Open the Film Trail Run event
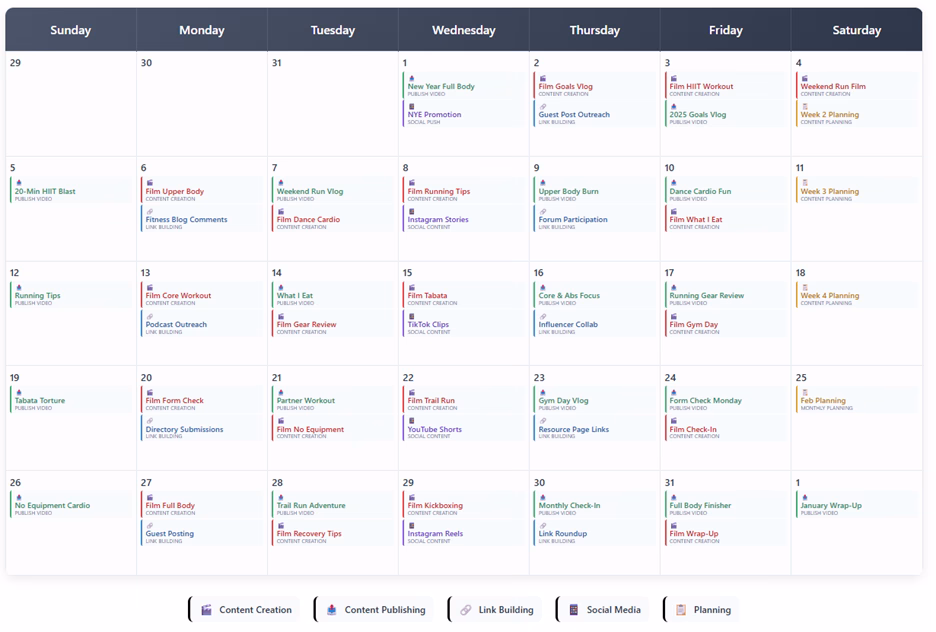 (x=464, y=400)
